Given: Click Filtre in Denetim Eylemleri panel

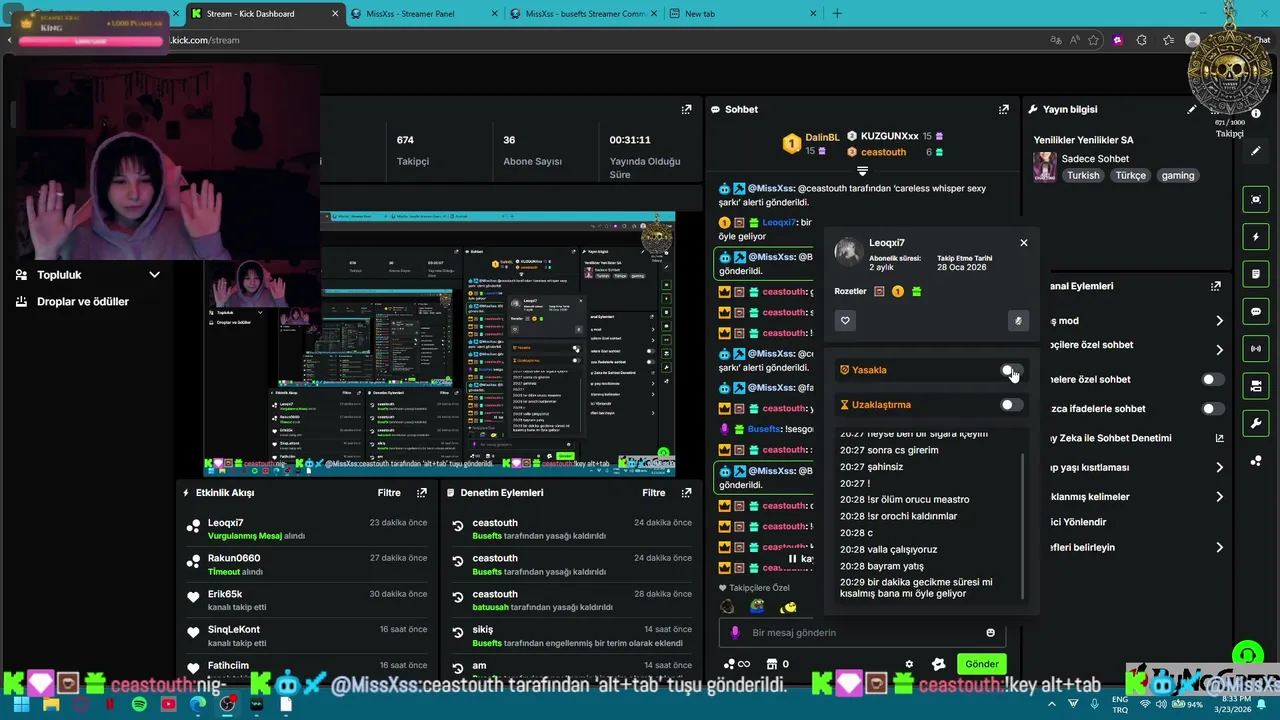Looking at the screenshot, I should pos(653,493).
